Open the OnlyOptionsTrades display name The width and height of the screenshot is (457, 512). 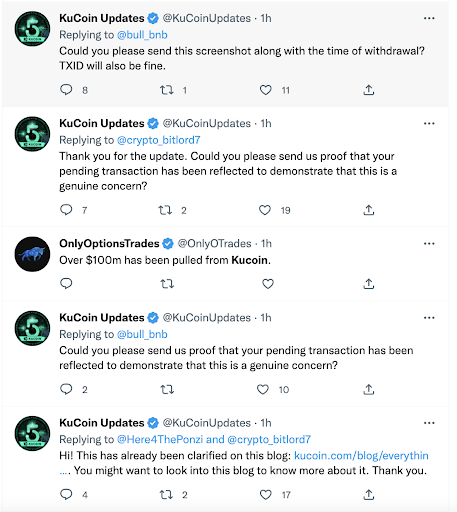tap(109, 244)
